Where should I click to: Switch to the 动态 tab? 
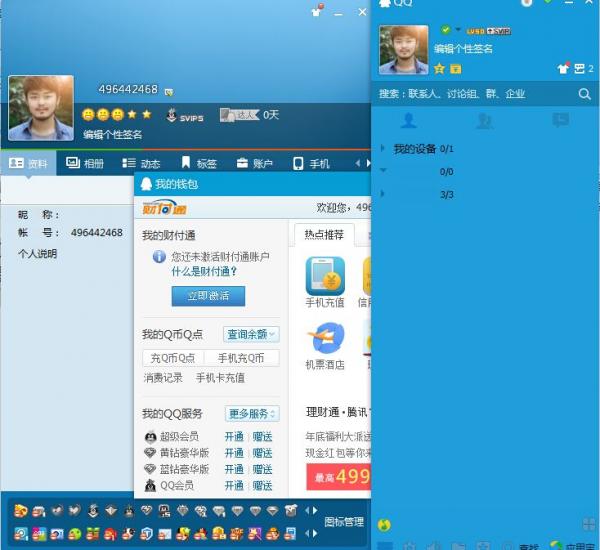[141, 163]
